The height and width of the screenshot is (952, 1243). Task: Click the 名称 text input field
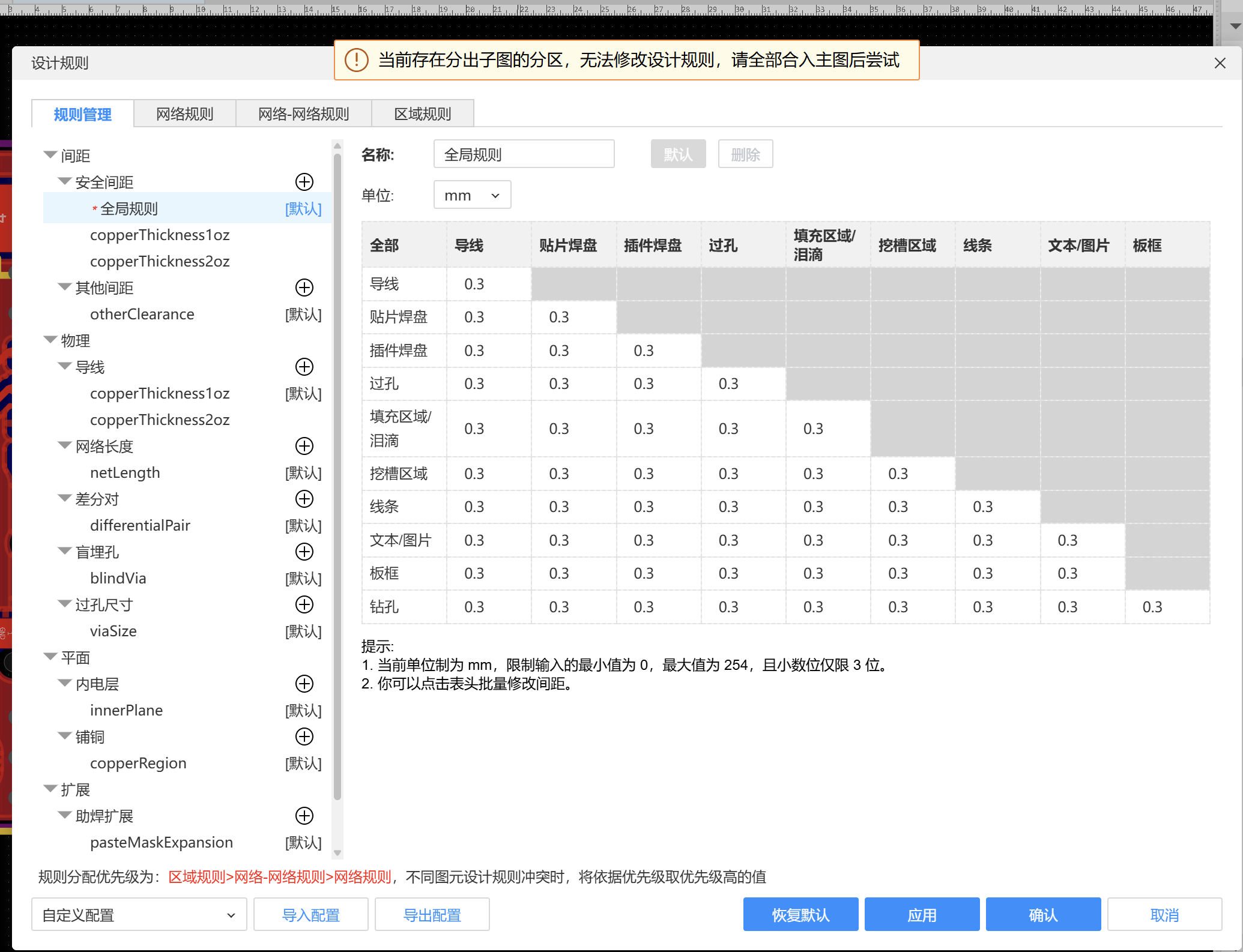(524, 154)
